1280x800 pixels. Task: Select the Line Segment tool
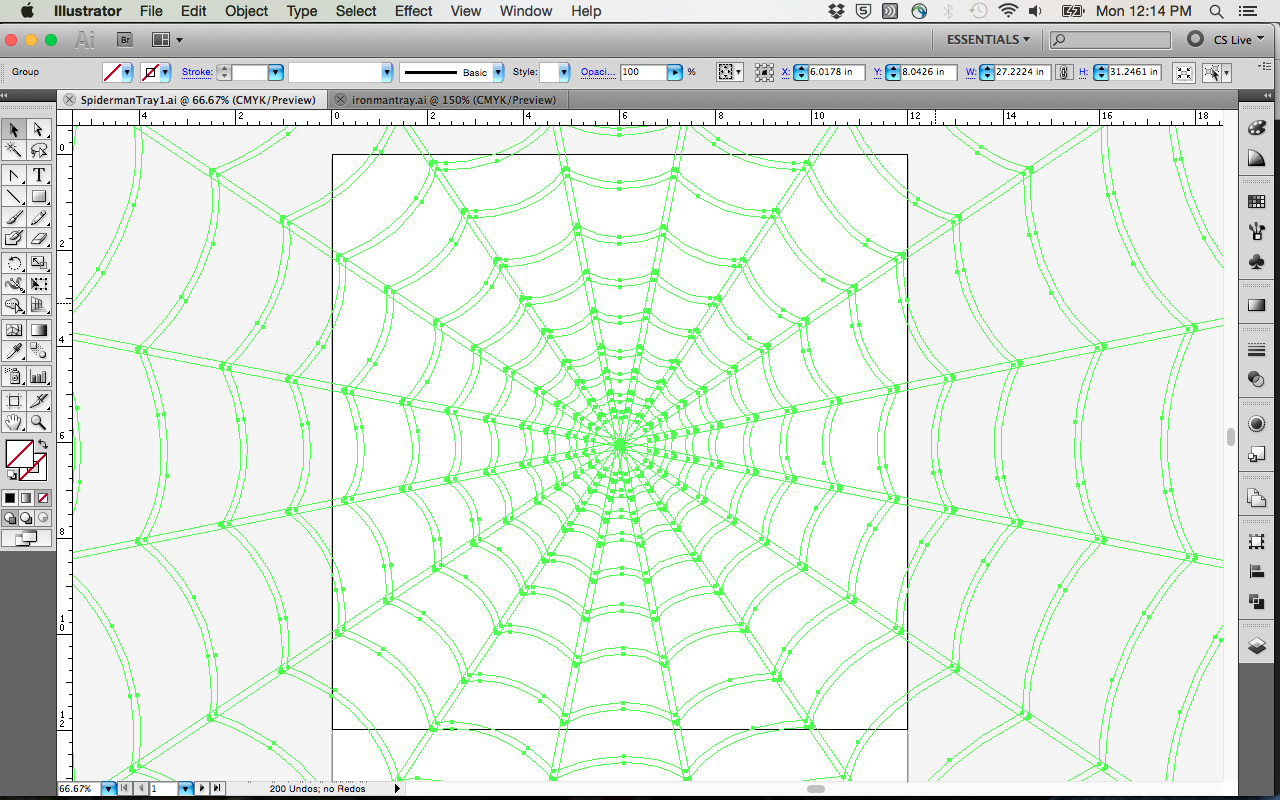[14, 196]
